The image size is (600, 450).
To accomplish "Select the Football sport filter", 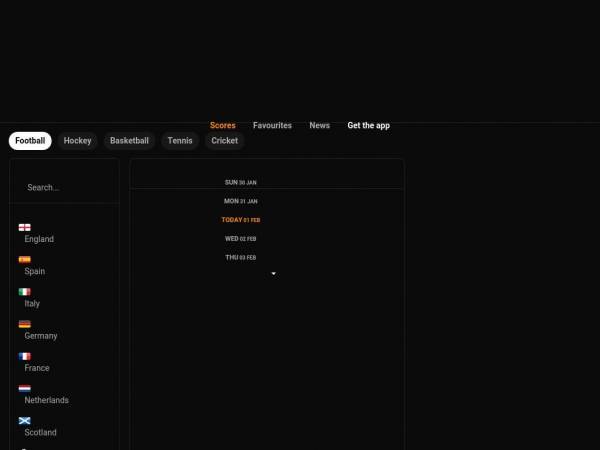I will (x=30, y=141).
